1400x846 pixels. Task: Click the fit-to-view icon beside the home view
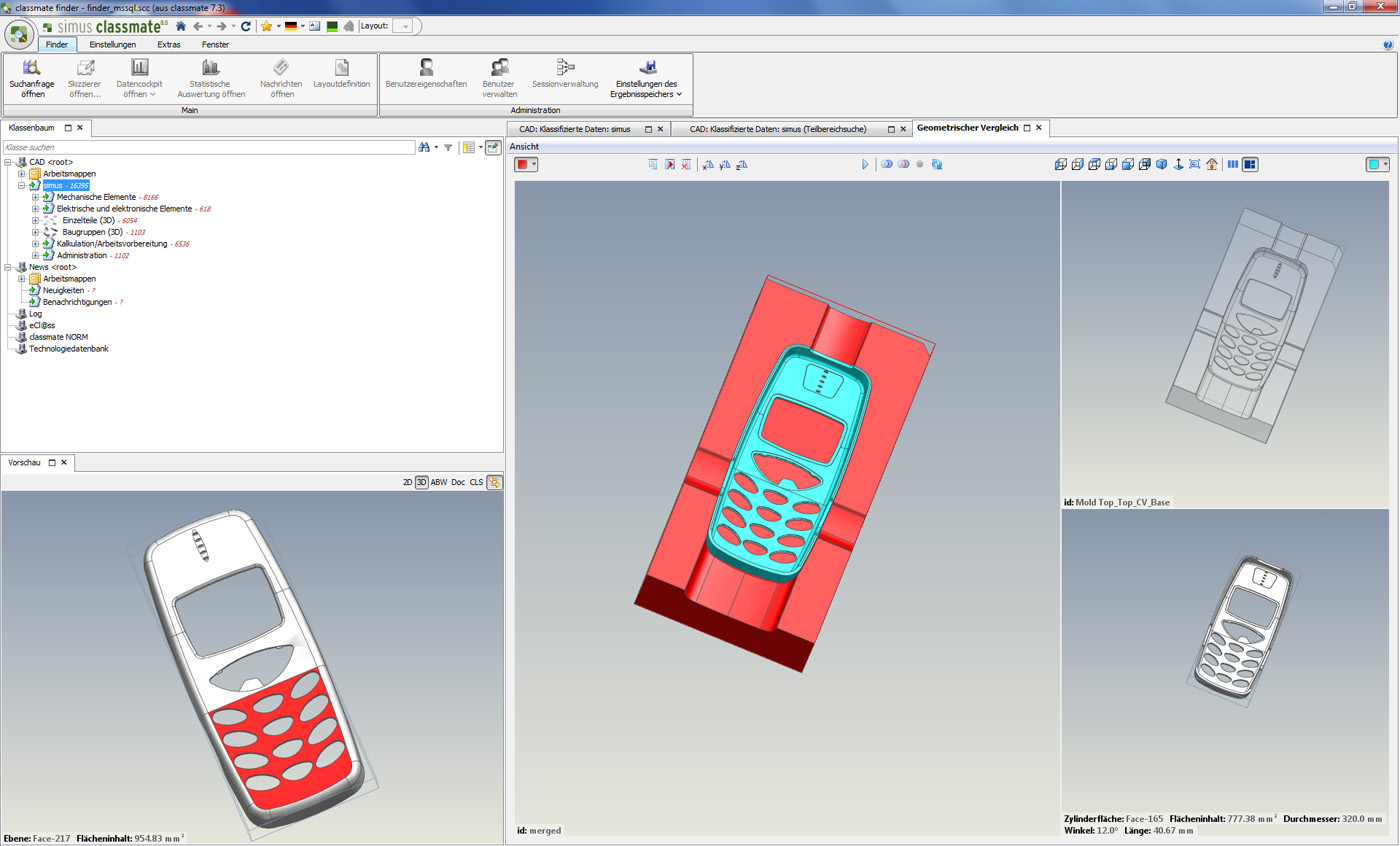(1194, 164)
